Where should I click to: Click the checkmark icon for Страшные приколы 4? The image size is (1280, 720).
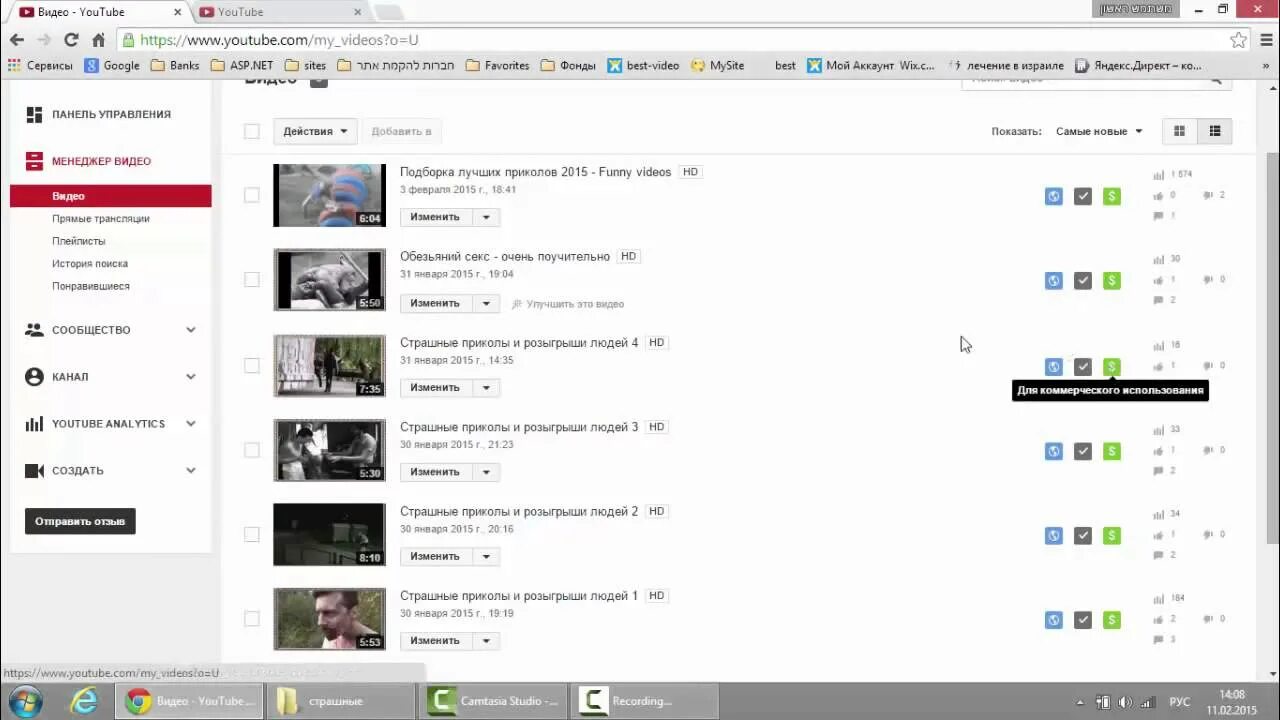(x=1082, y=366)
